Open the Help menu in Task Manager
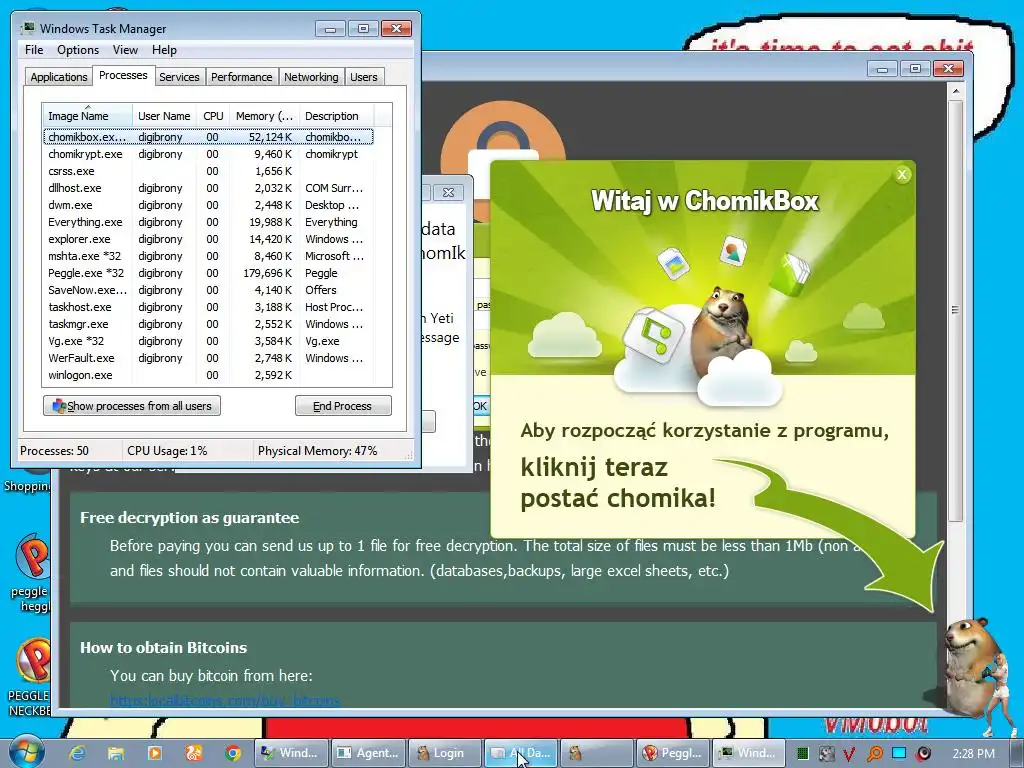The width and height of the screenshot is (1024, 768). tap(165, 50)
